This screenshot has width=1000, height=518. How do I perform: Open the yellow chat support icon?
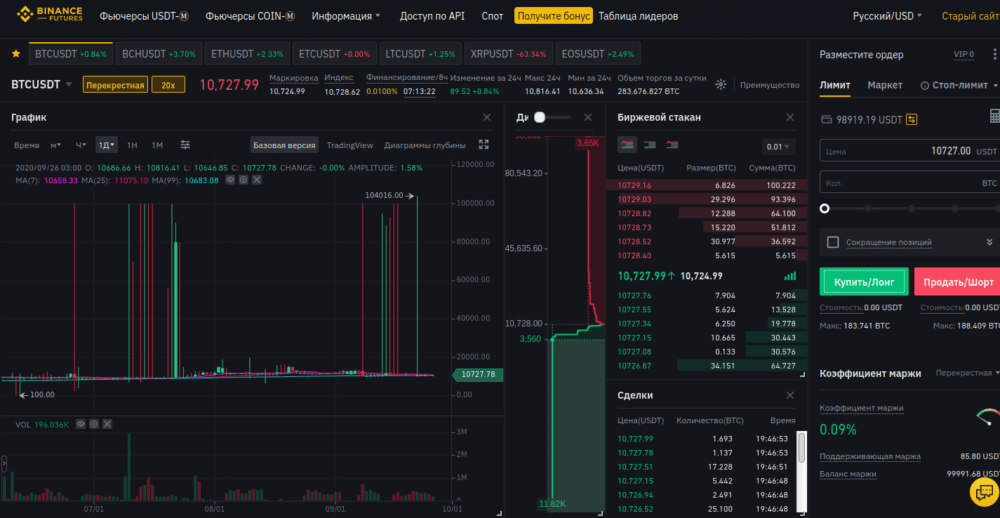click(982, 492)
